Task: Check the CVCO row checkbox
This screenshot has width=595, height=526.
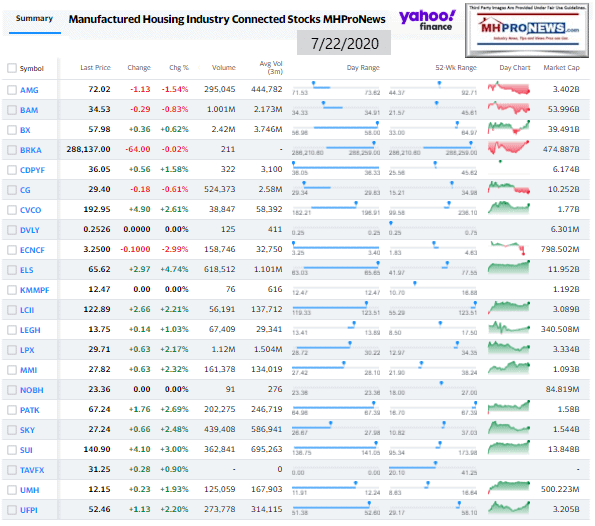Action: tap(12, 210)
